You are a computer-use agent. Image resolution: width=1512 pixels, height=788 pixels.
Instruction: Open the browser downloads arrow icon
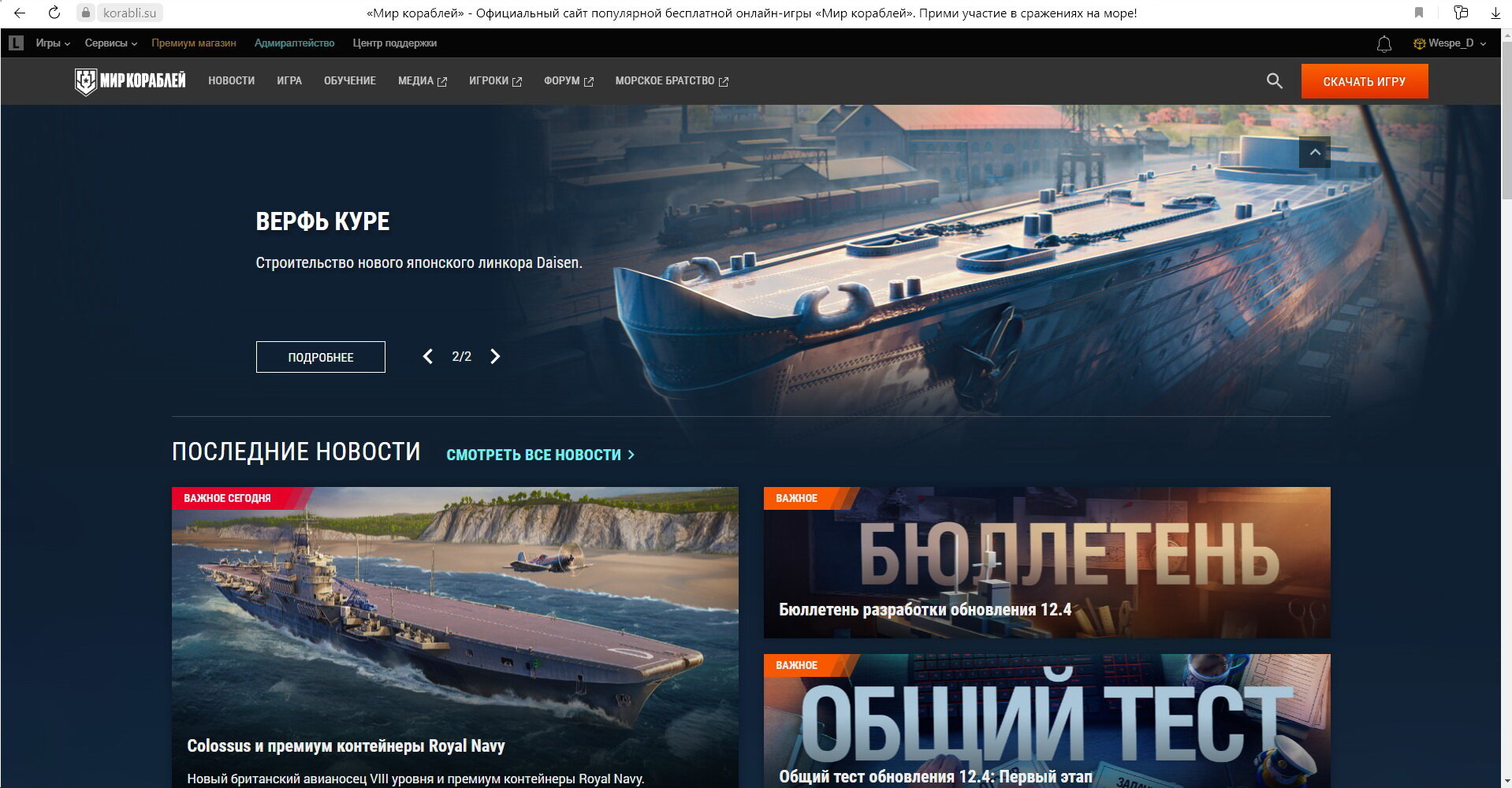click(1495, 13)
